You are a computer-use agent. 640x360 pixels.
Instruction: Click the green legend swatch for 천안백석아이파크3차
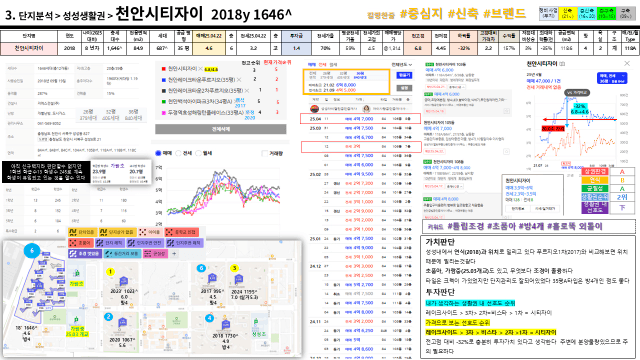164,101
